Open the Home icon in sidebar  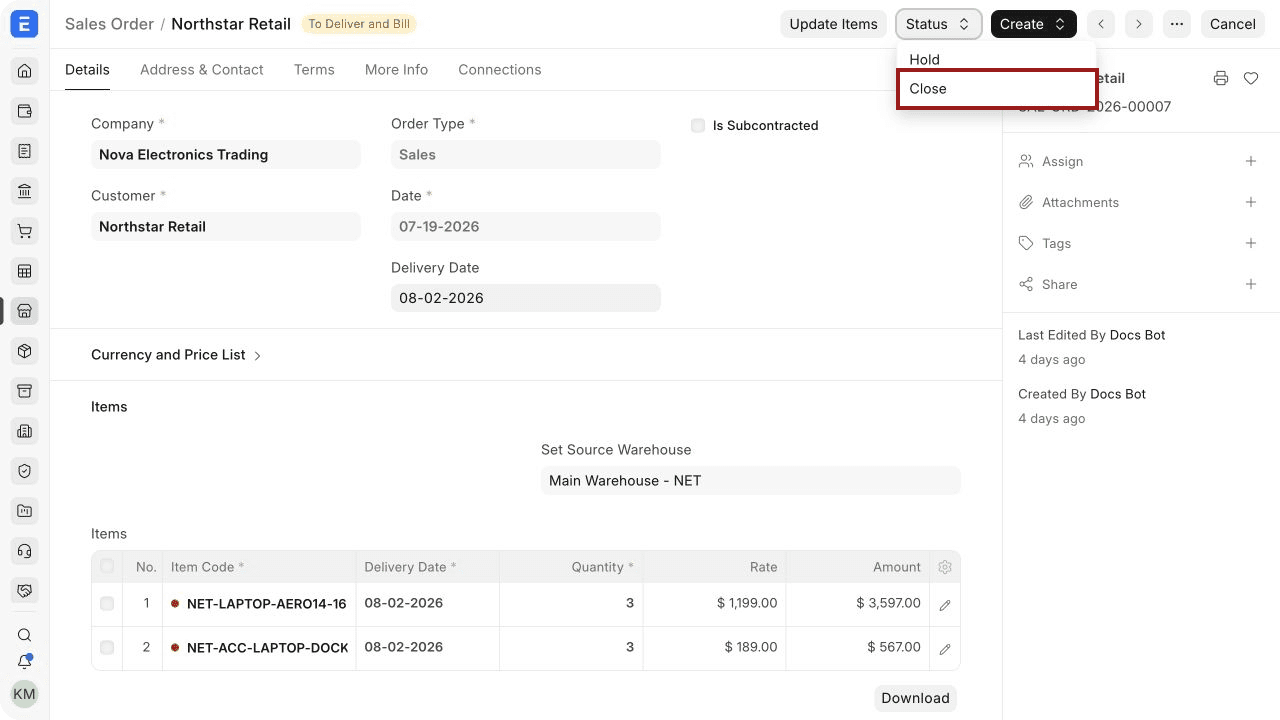(x=25, y=71)
